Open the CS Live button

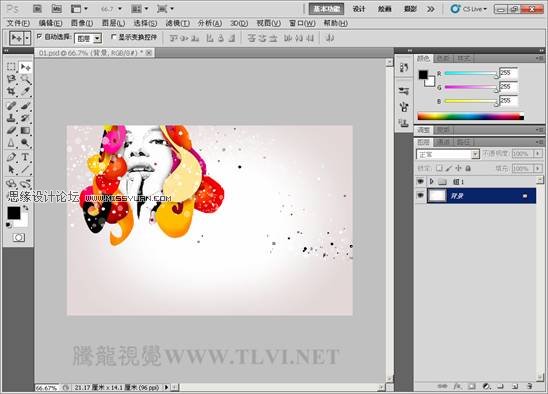tap(468, 9)
